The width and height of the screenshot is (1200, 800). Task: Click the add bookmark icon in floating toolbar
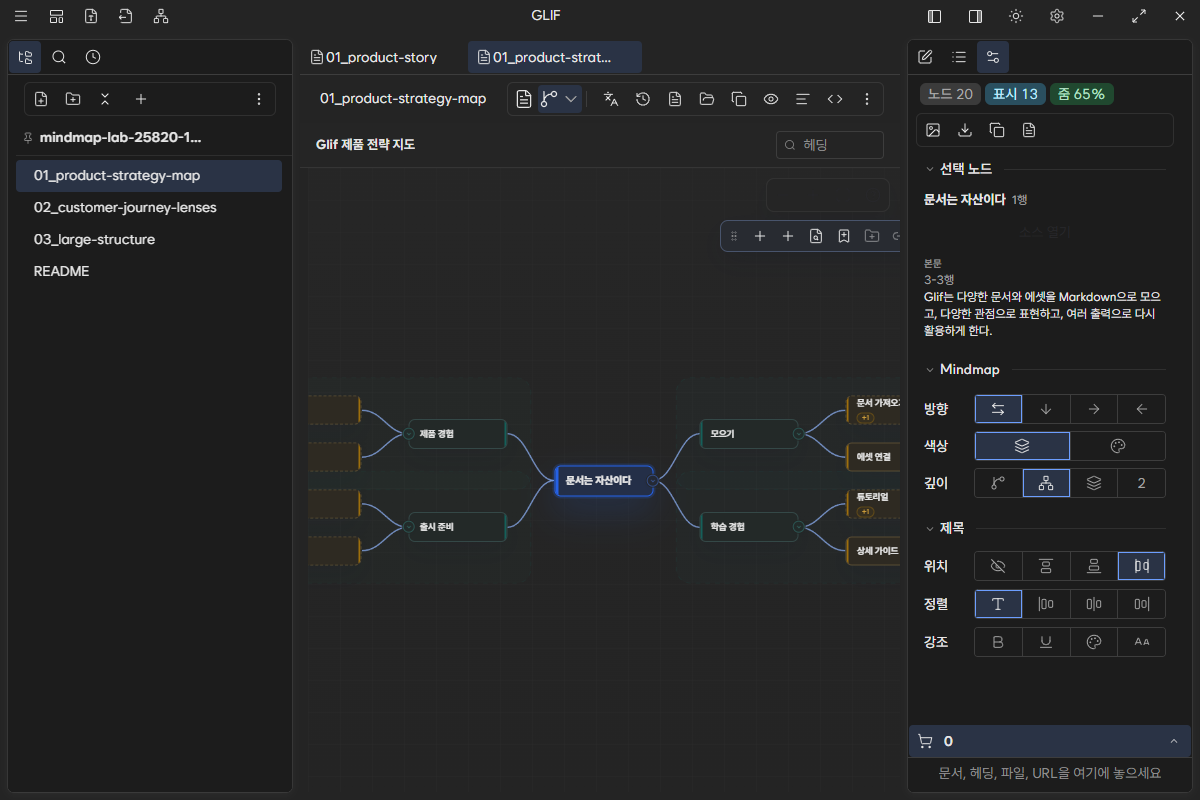(x=844, y=236)
